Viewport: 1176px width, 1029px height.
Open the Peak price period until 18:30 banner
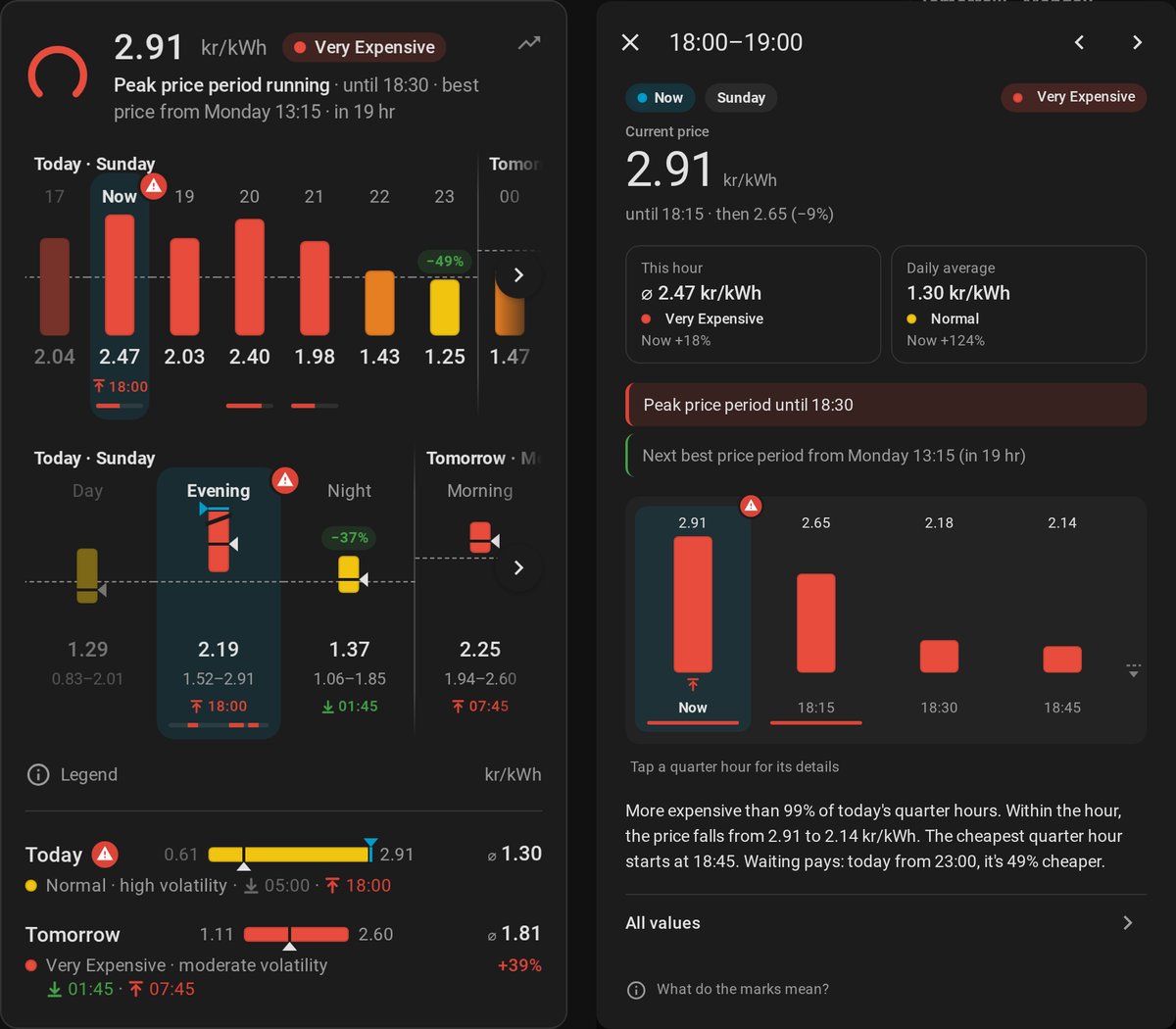pos(886,405)
